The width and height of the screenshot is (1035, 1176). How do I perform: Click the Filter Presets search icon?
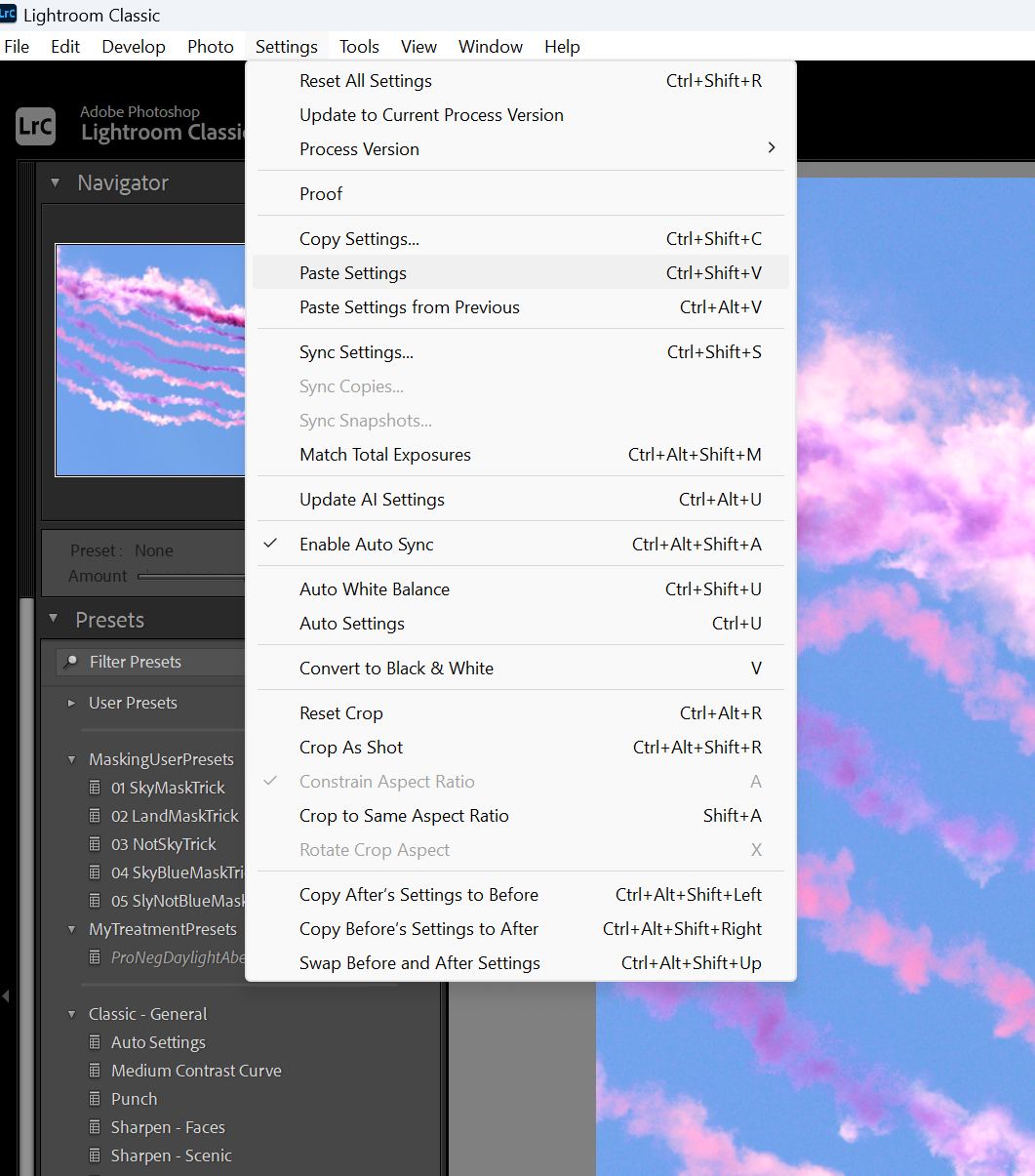point(72,662)
